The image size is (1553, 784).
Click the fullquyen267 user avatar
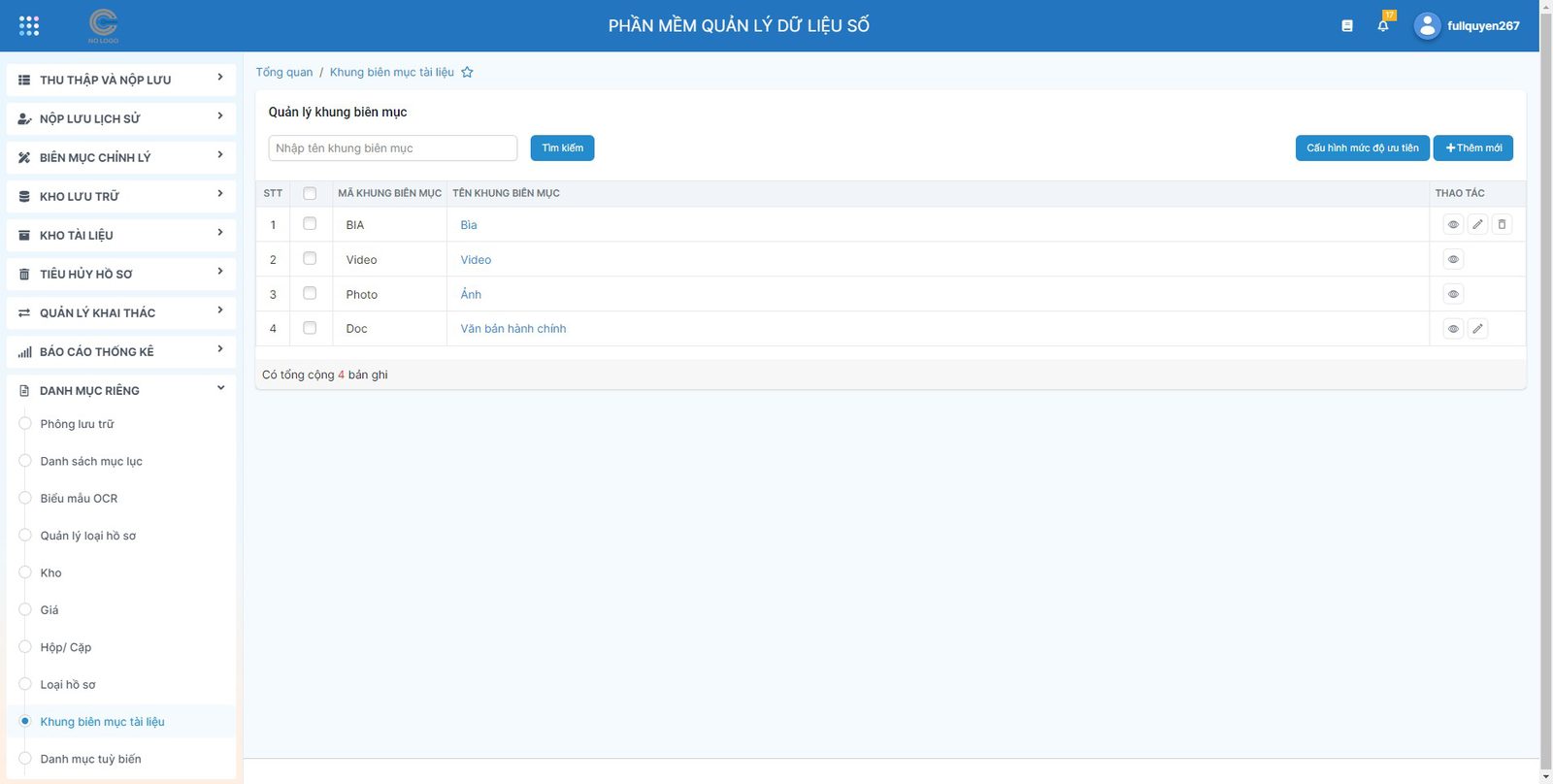(1427, 26)
